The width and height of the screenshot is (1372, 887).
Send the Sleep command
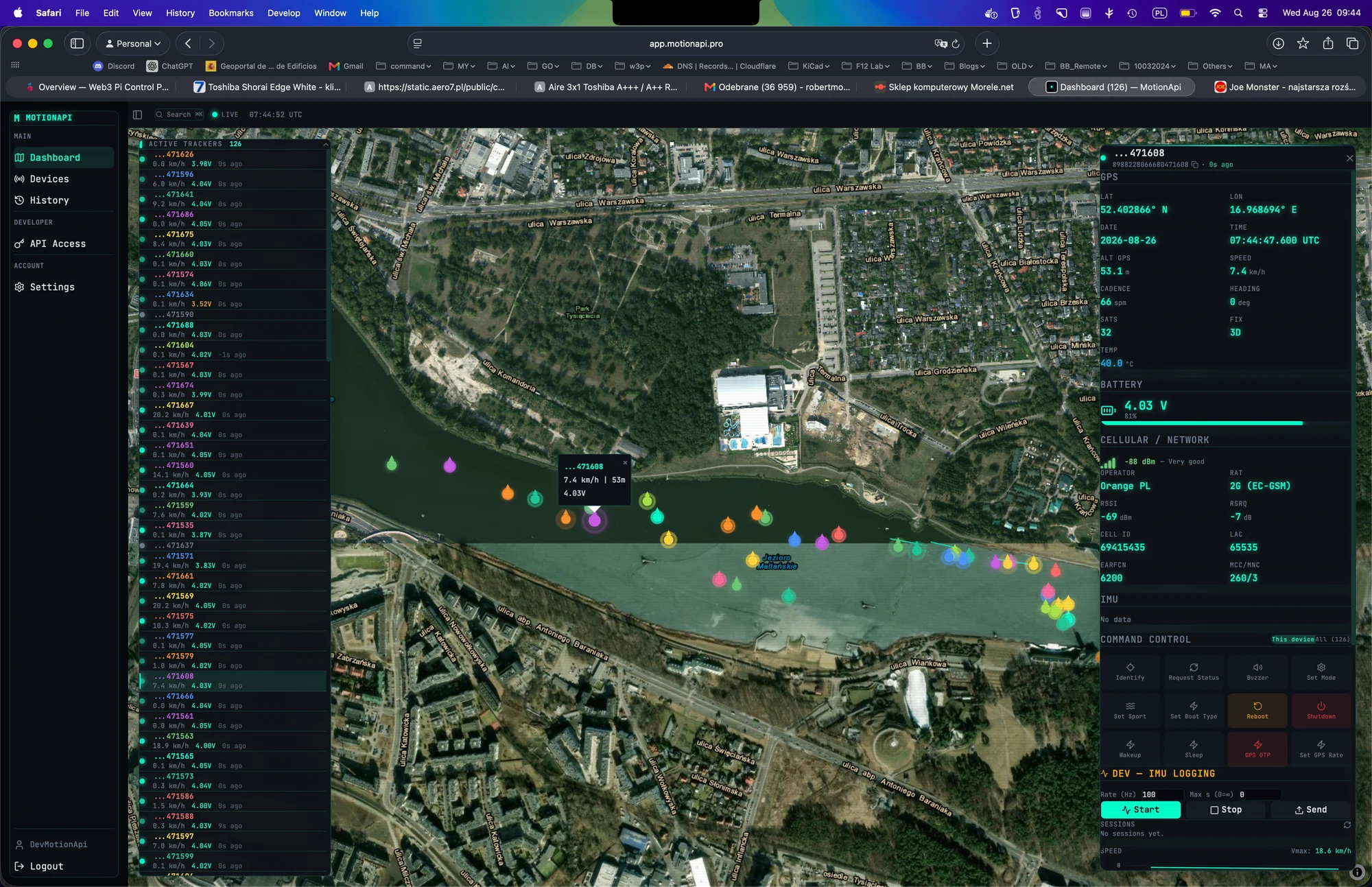1194,749
